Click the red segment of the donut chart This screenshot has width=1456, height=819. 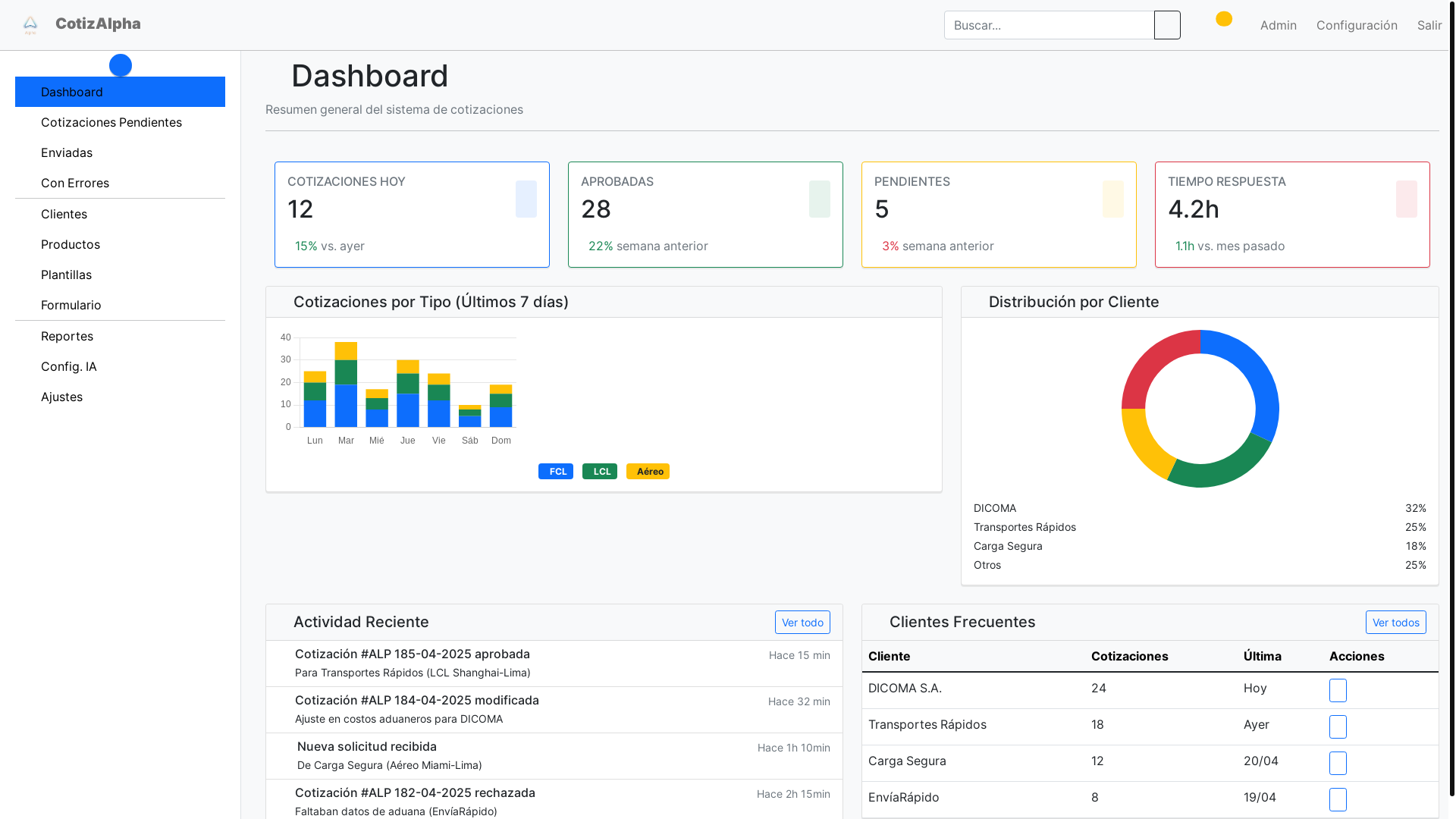1153,362
